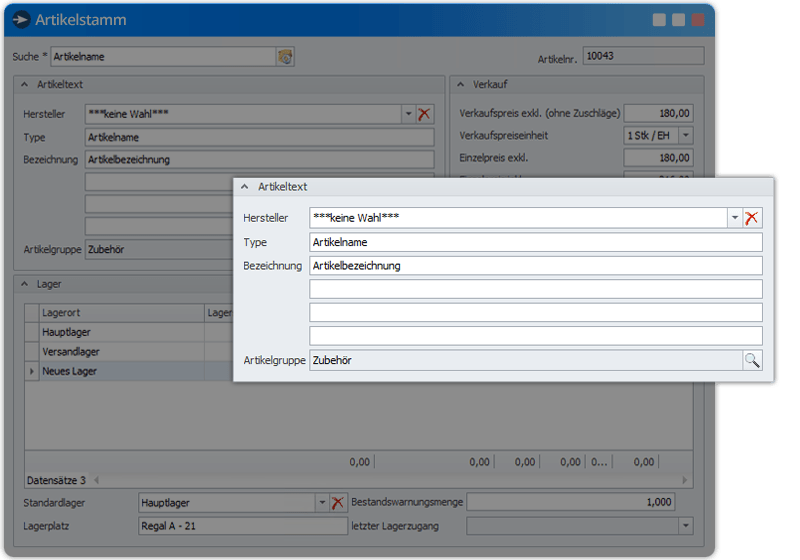Collapse the Lager section chevron
This screenshot has width=800, height=560.
pyautogui.click(x=24, y=284)
